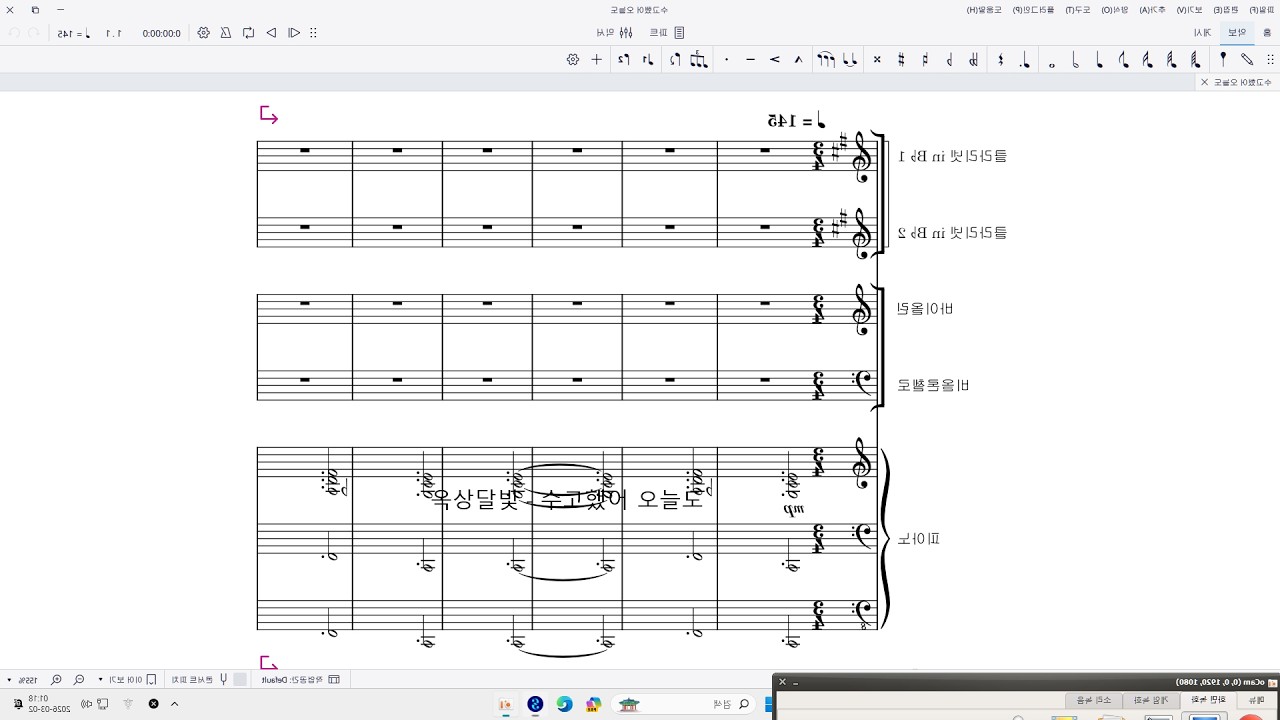1280x720 pixels.
Task: Open the 페이지 보기 view mode dropdown
Action: point(127,679)
